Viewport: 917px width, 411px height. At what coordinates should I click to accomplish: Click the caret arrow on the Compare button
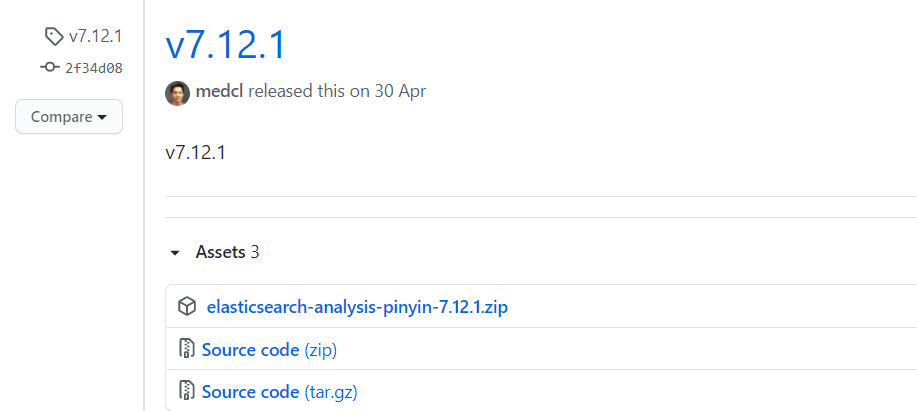102,118
